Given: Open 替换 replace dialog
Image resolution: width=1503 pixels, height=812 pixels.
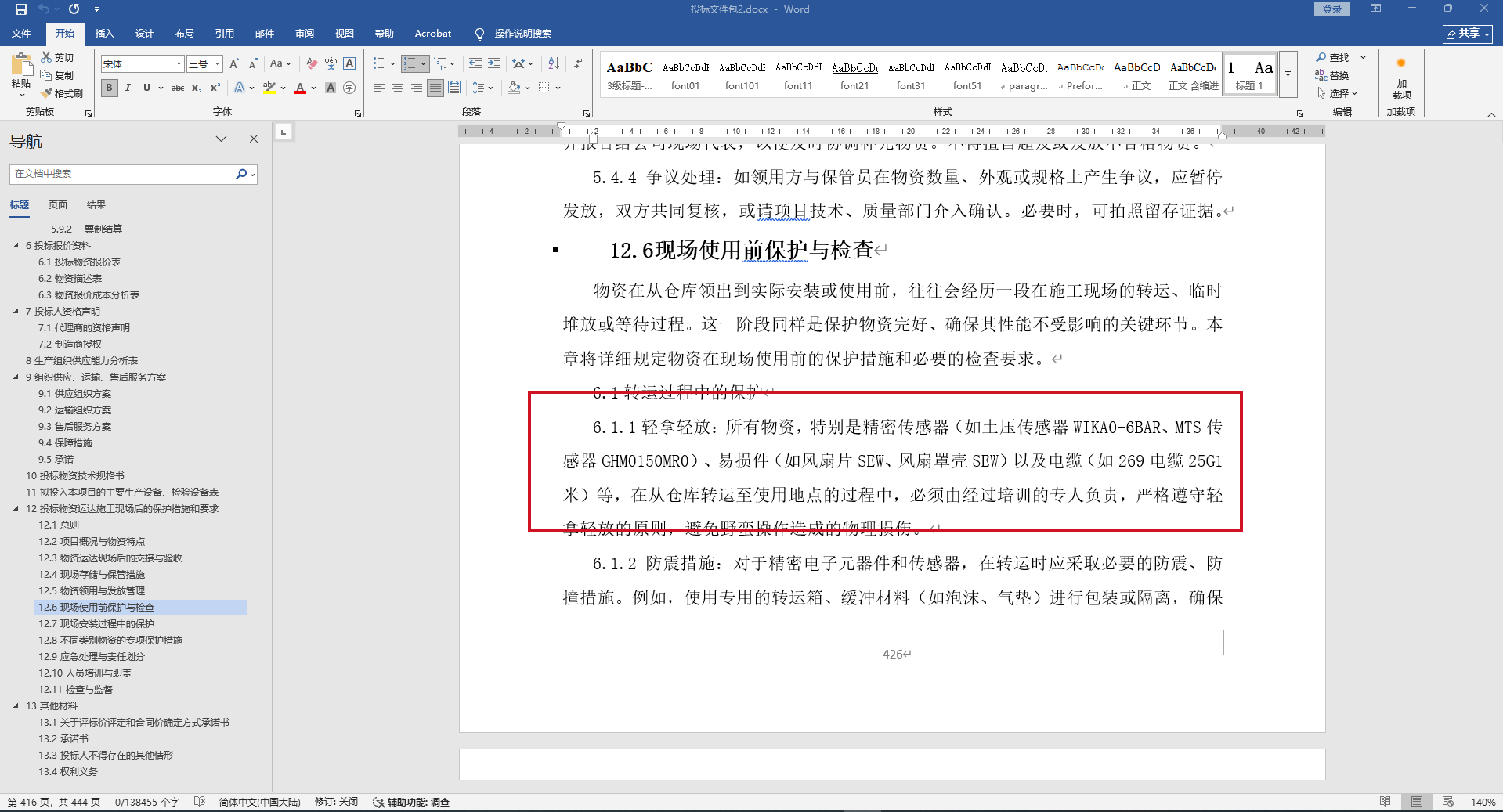Looking at the screenshot, I should coord(1332,75).
